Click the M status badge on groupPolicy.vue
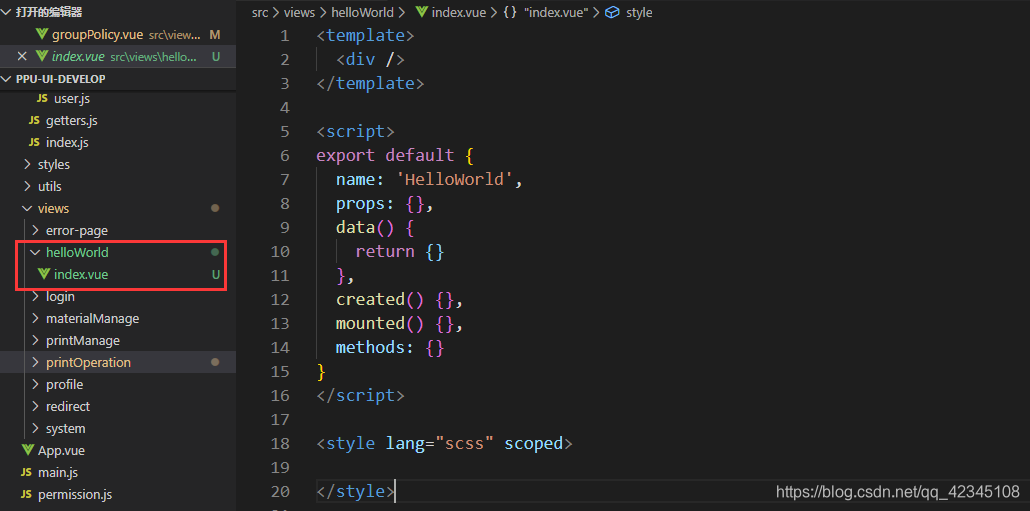Viewport: 1030px width, 511px height. pos(215,34)
